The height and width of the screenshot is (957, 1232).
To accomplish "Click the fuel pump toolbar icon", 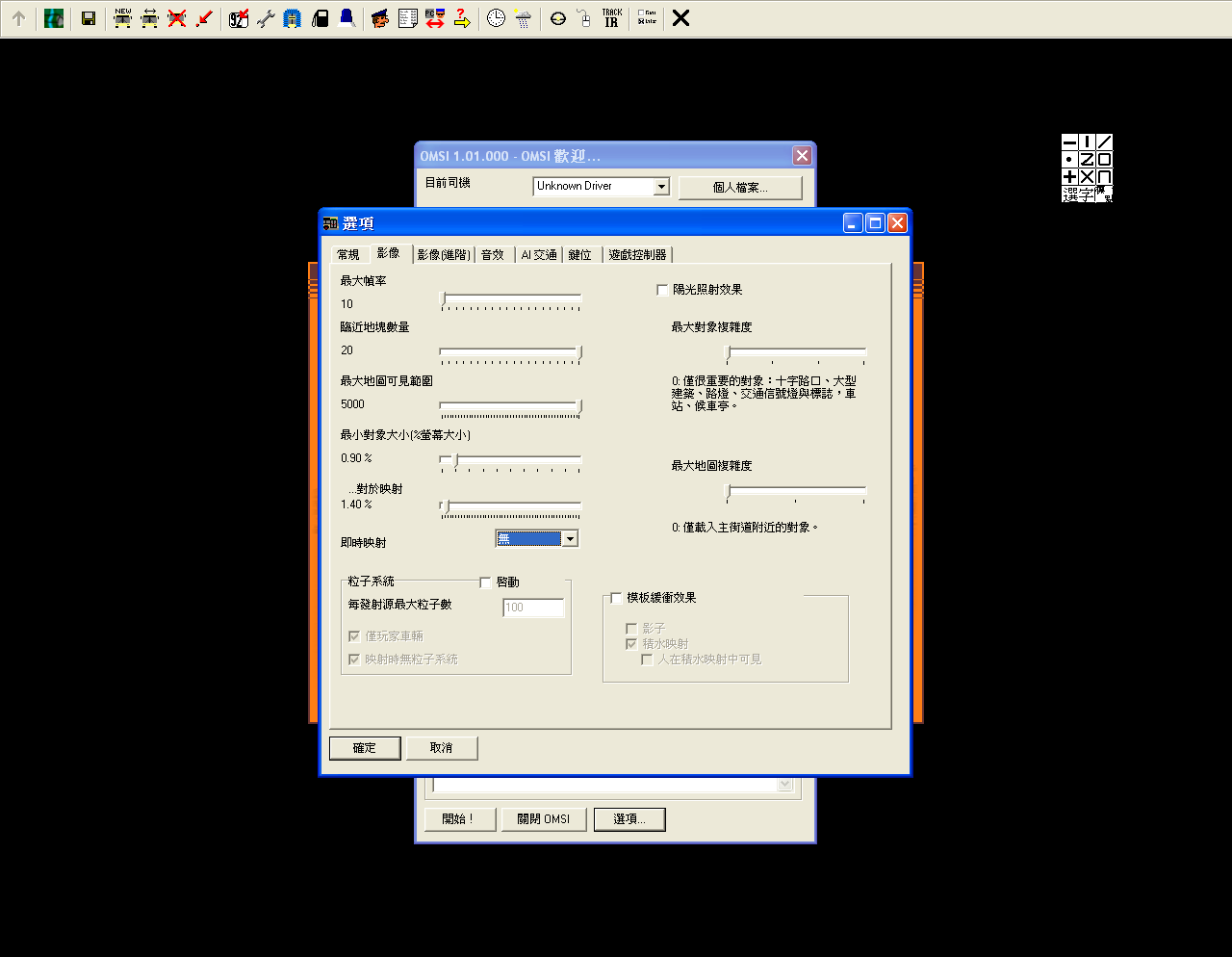I will [x=321, y=18].
